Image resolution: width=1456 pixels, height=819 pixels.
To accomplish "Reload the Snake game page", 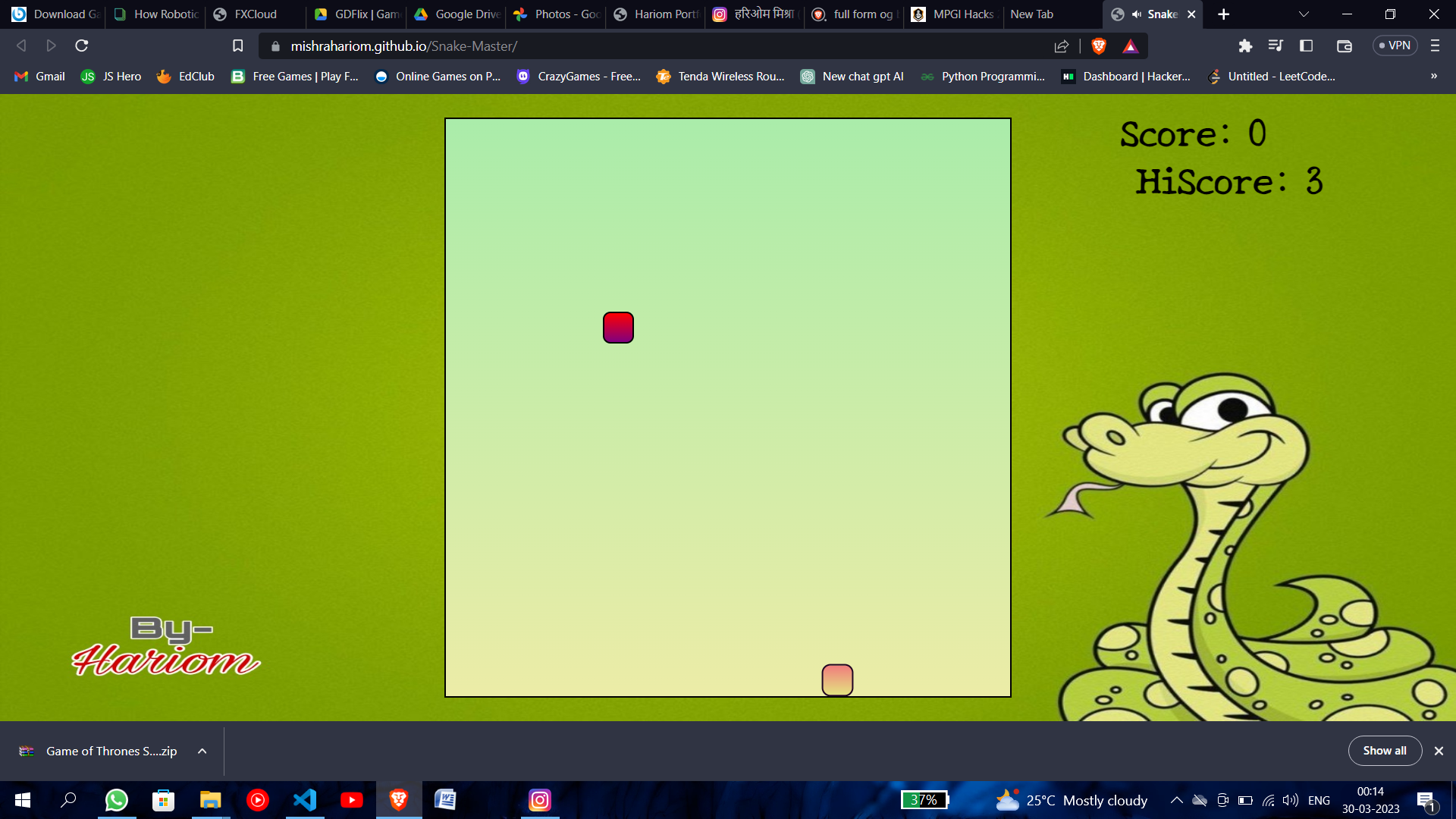I will coord(82,46).
